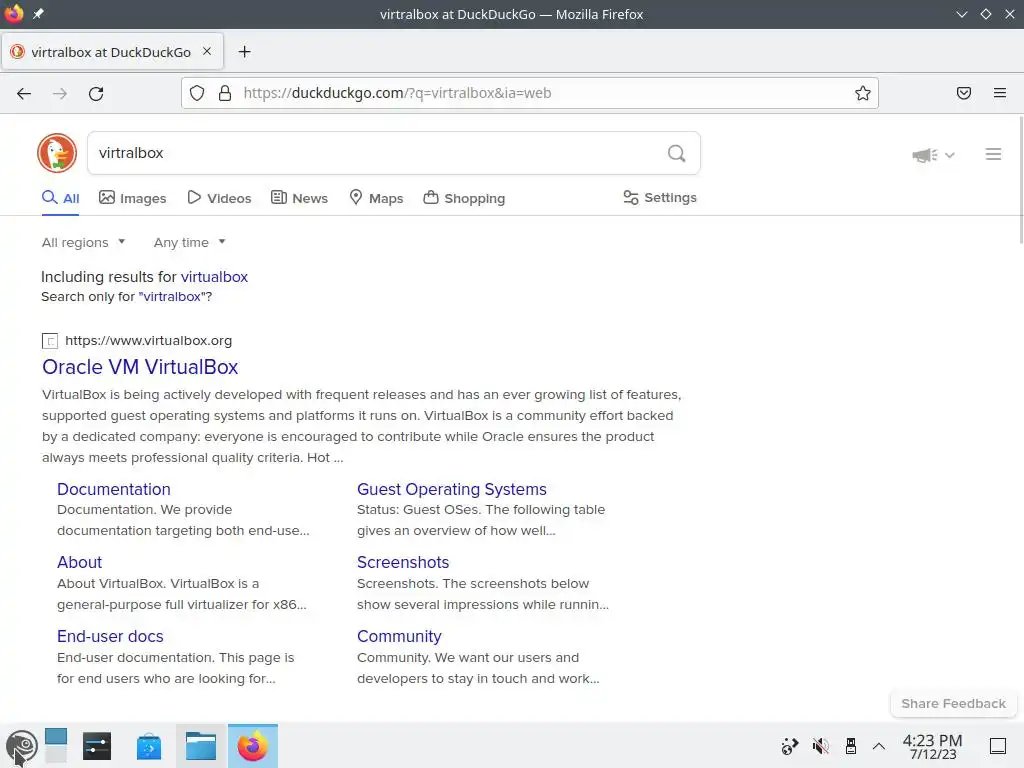1024x768 pixels.
Task: Switch to the Images tab
Action: (133, 198)
